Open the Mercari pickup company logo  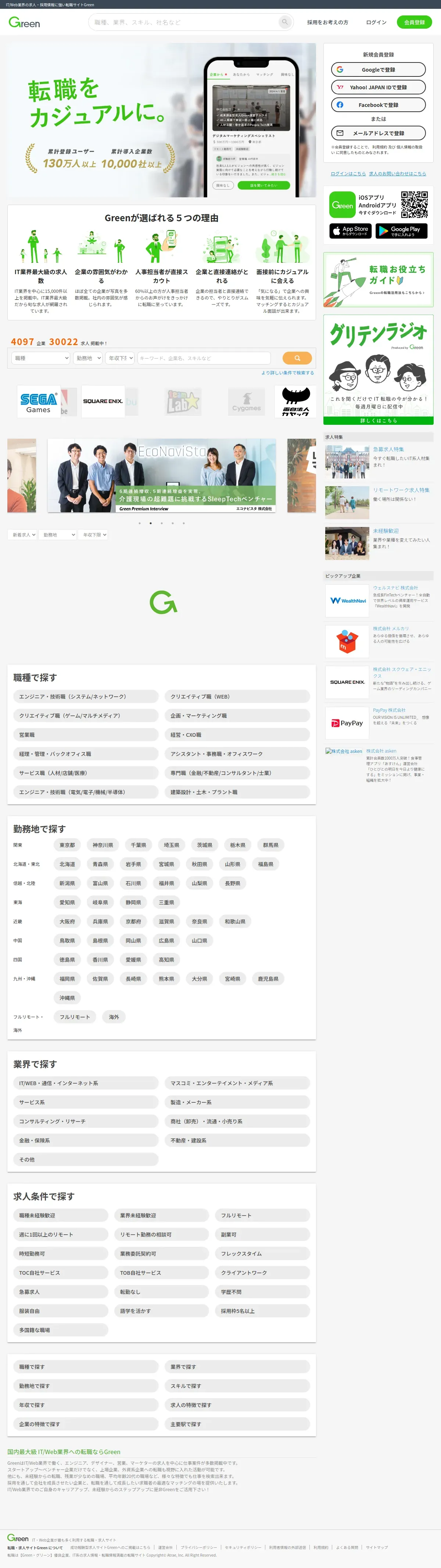click(x=347, y=642)
